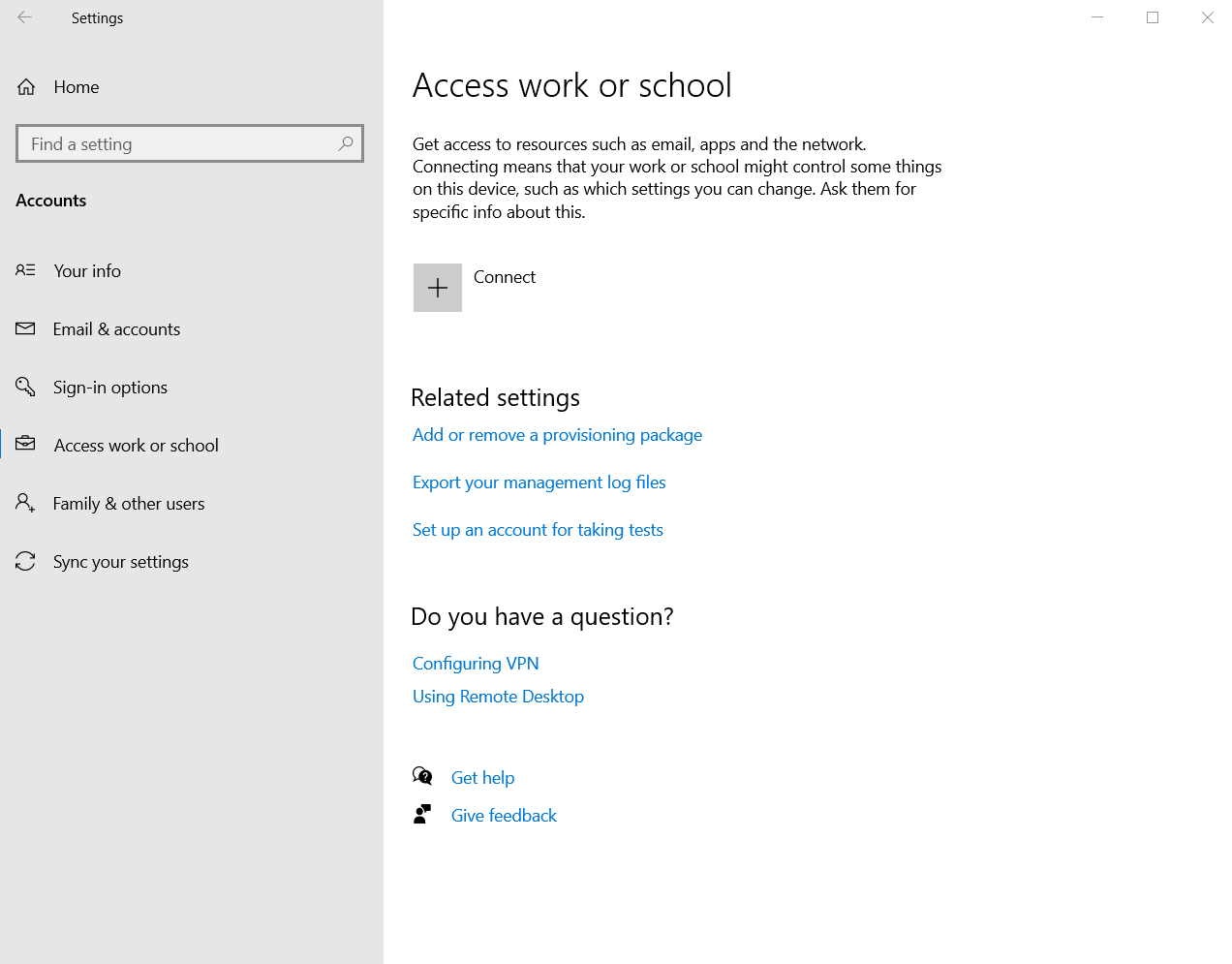Image resolution: width=1232 pixels, height=964 pixels.
Task: Open the Using Remote Desktop link
Action: tap(498, 697)
